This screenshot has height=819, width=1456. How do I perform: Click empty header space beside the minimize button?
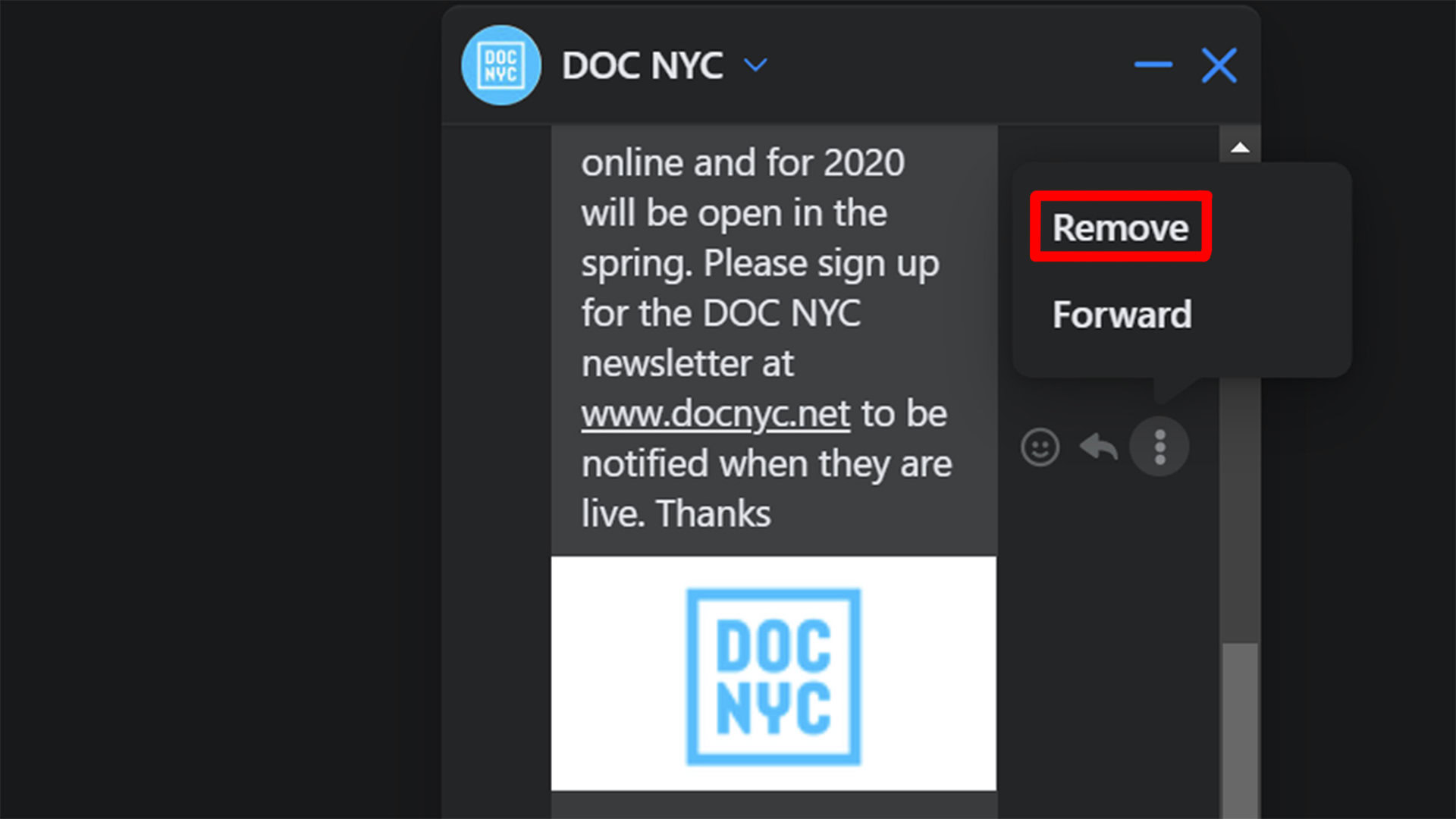[x=948, y=65]
